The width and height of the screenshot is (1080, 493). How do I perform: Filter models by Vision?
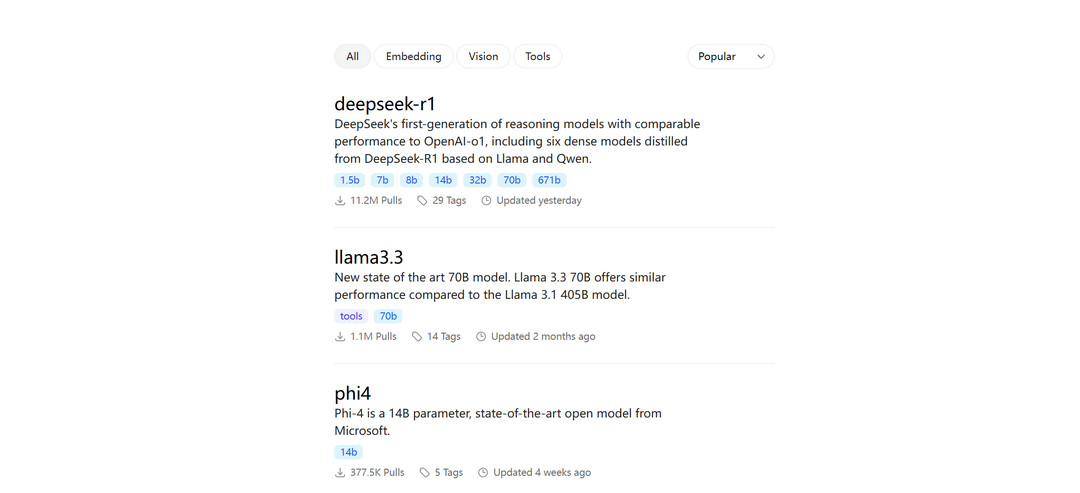[483, 57]
